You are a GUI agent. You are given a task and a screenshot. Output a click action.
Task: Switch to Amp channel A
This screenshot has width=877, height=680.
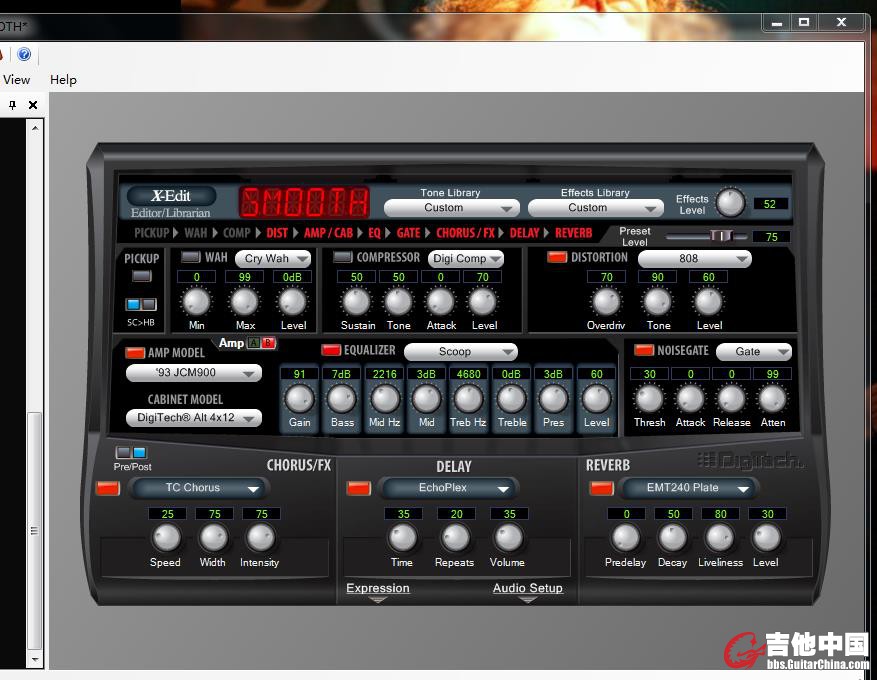pyautogui.click(x=254, y=343)
